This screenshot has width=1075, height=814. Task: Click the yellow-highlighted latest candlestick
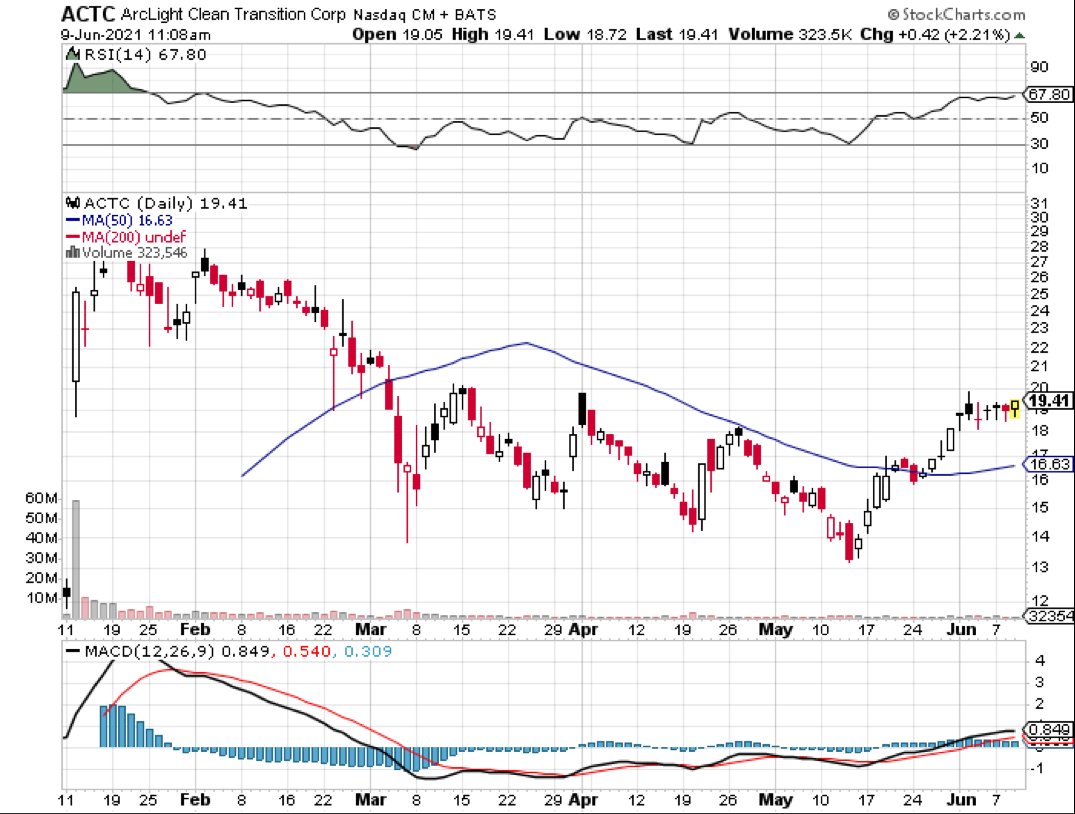(1015, 409)
